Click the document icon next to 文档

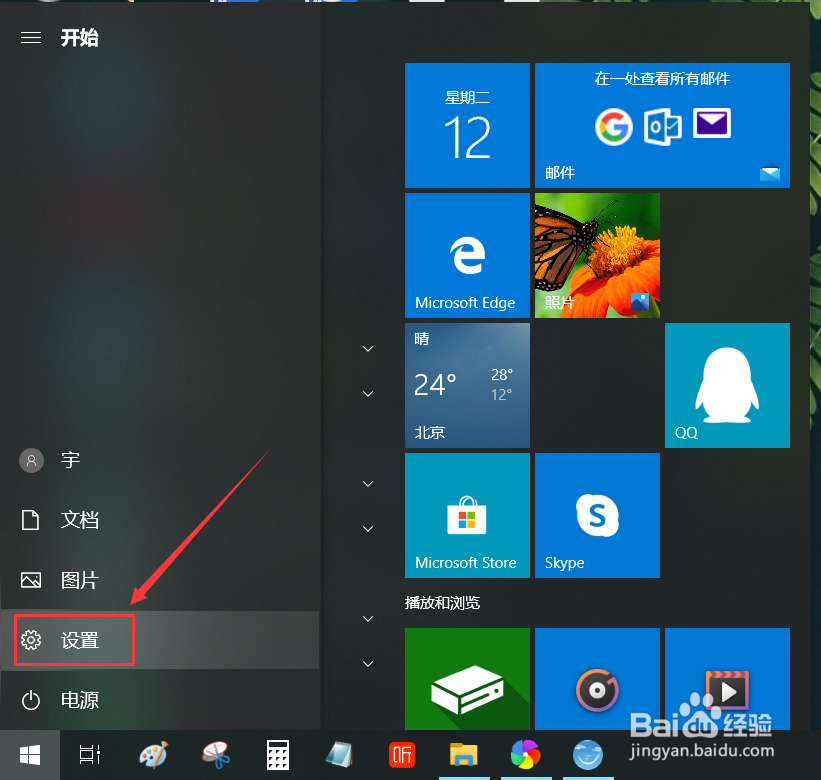(x=30, y=520)
